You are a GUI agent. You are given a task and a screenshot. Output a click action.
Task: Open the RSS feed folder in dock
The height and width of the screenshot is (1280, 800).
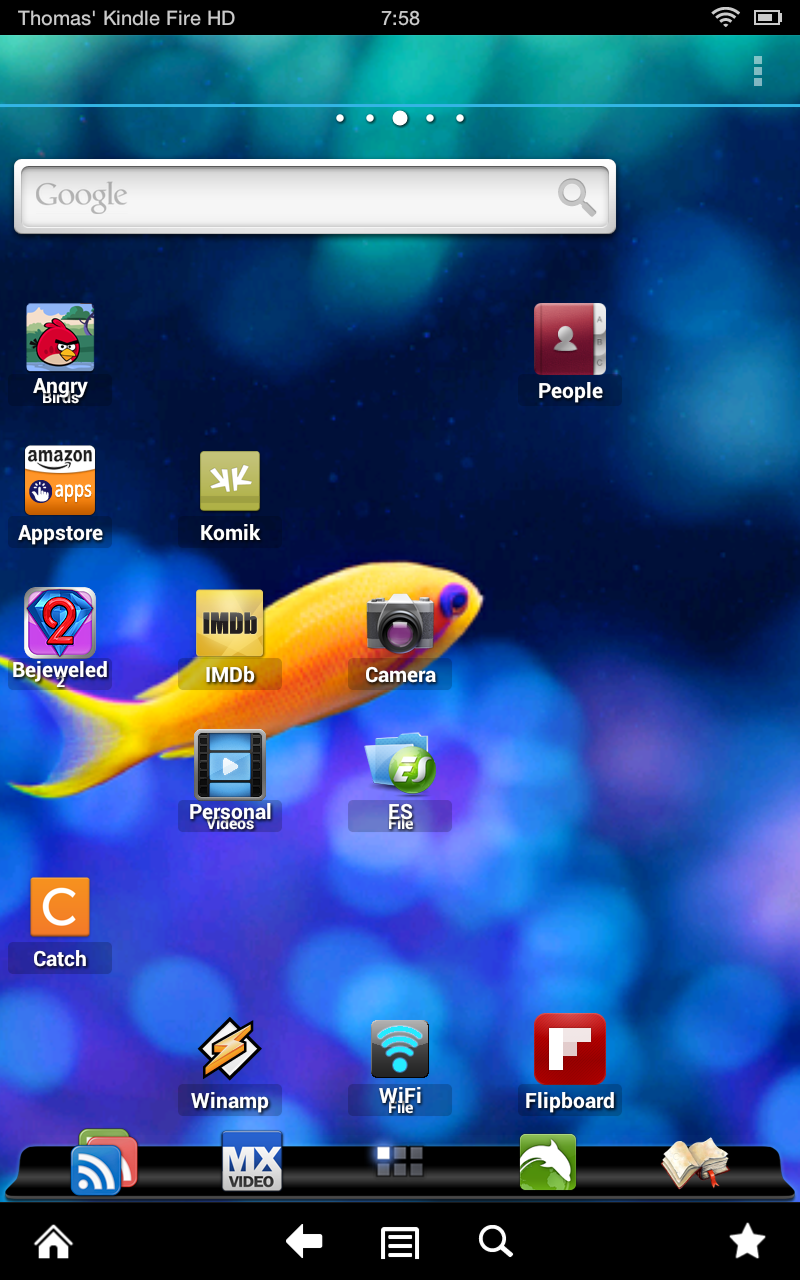click(104, 1162)
